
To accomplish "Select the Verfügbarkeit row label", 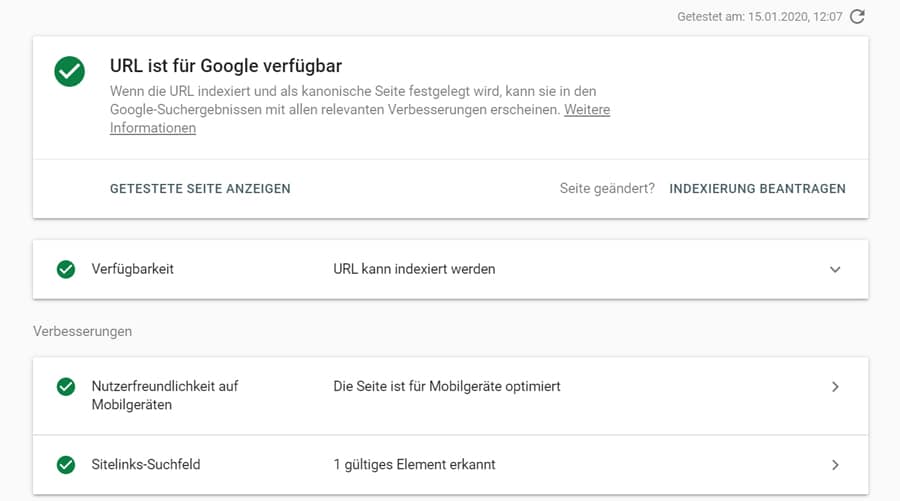I will click(x=132, y=269).
